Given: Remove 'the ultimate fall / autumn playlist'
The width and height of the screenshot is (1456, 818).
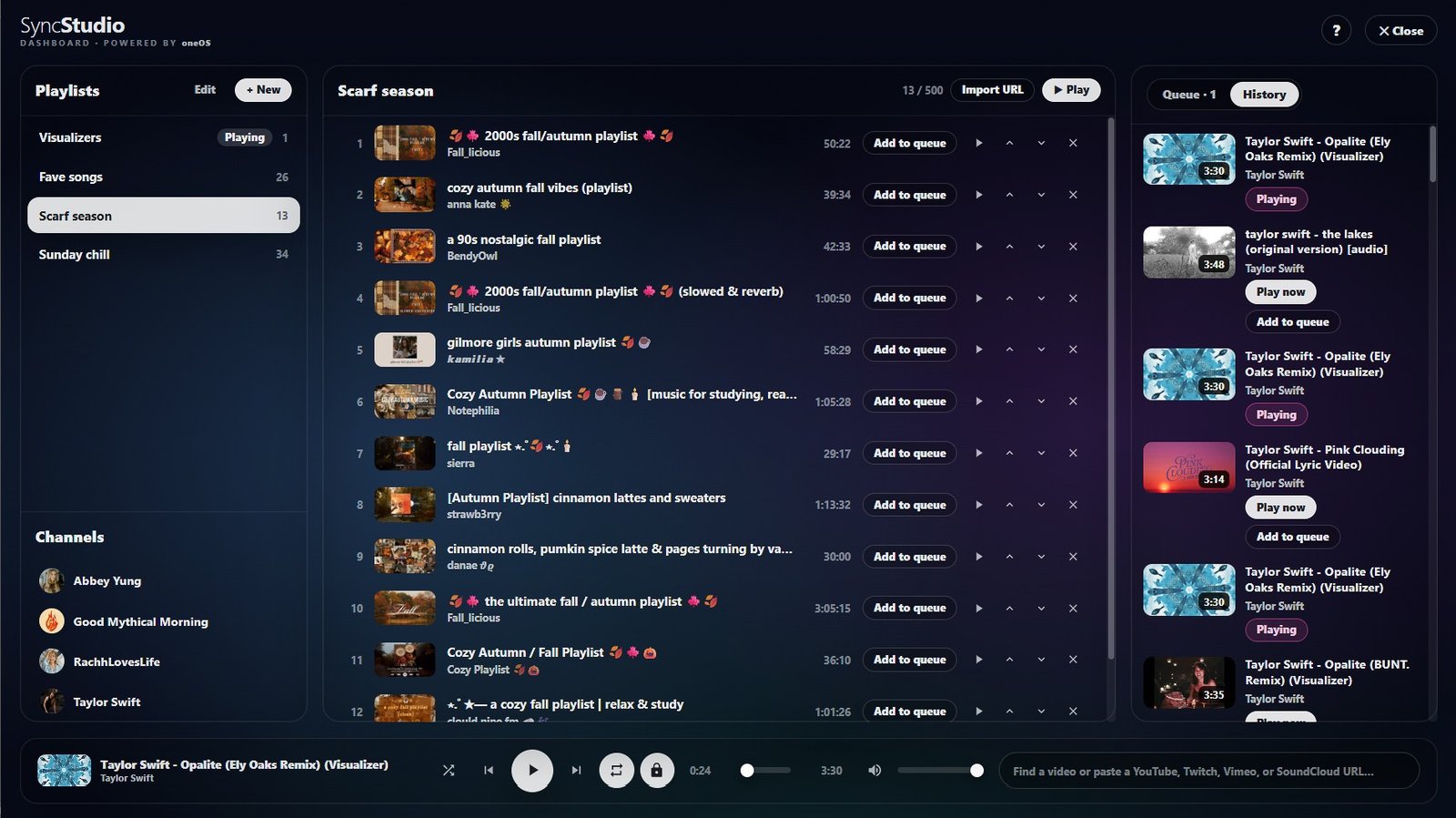Looking at the screenshot, I should click(1073, 608).
